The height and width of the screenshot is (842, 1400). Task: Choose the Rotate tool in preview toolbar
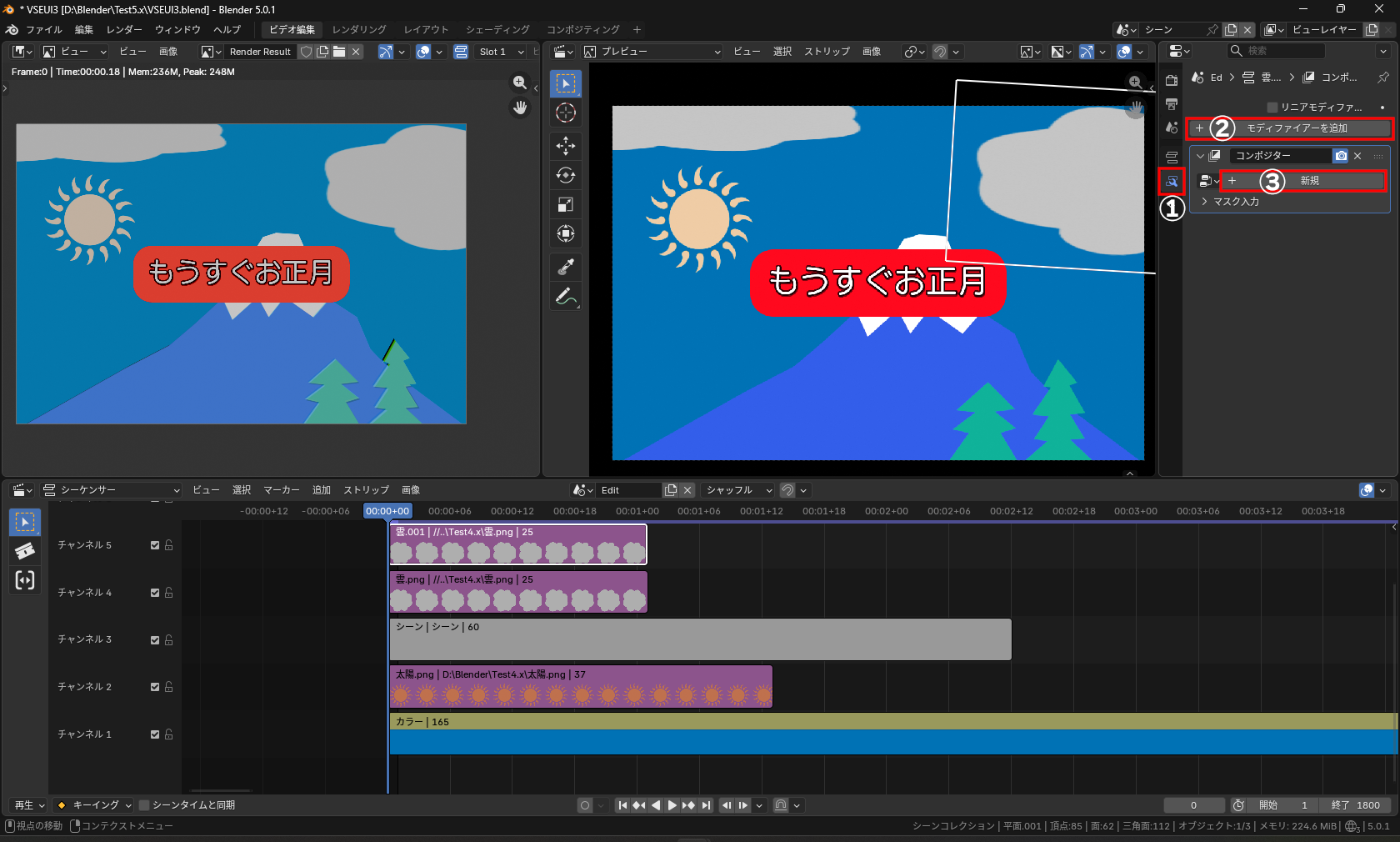click(x=566, y=175)
